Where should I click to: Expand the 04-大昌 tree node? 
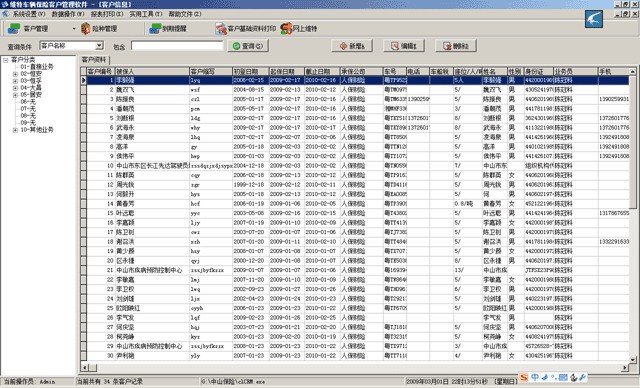15,88
